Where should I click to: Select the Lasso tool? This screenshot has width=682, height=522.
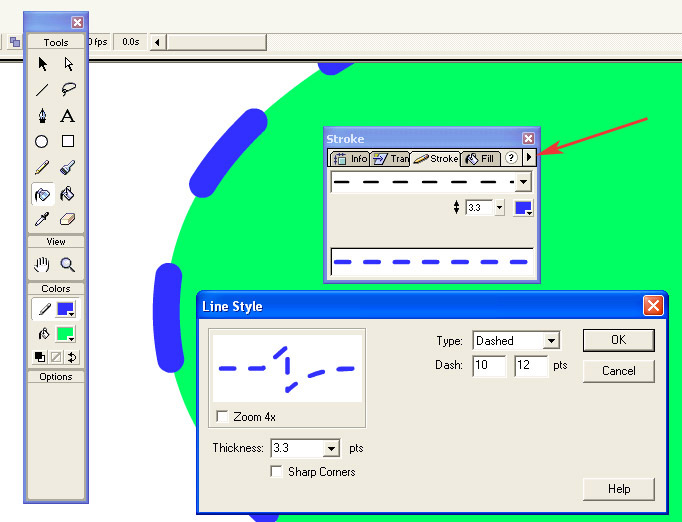pos(68,90)
